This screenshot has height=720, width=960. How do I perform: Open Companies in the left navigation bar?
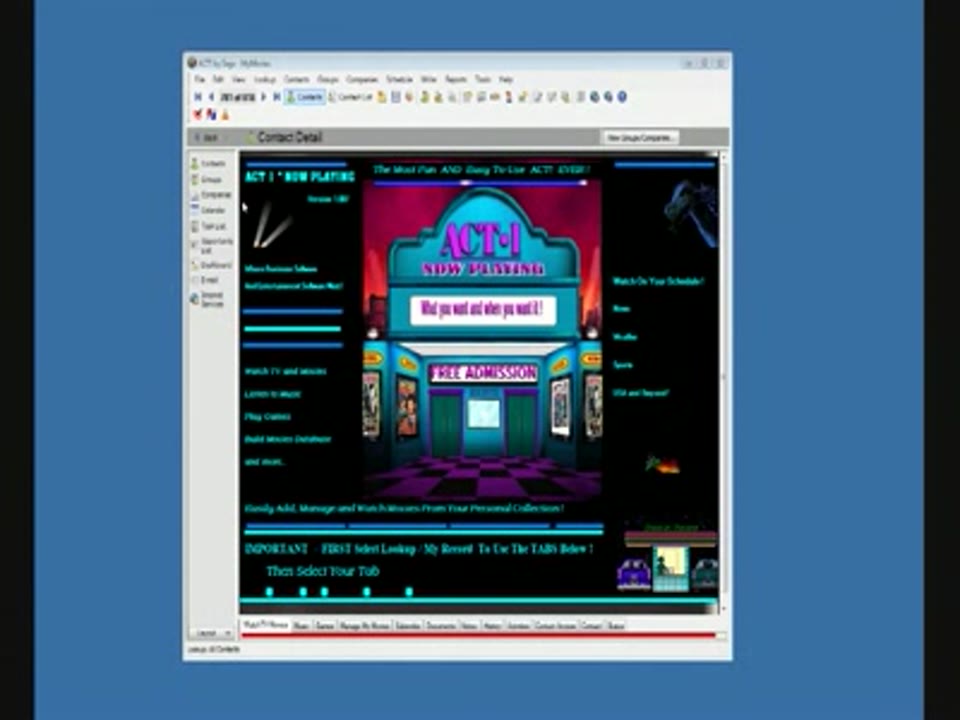[x=211, y=195]
